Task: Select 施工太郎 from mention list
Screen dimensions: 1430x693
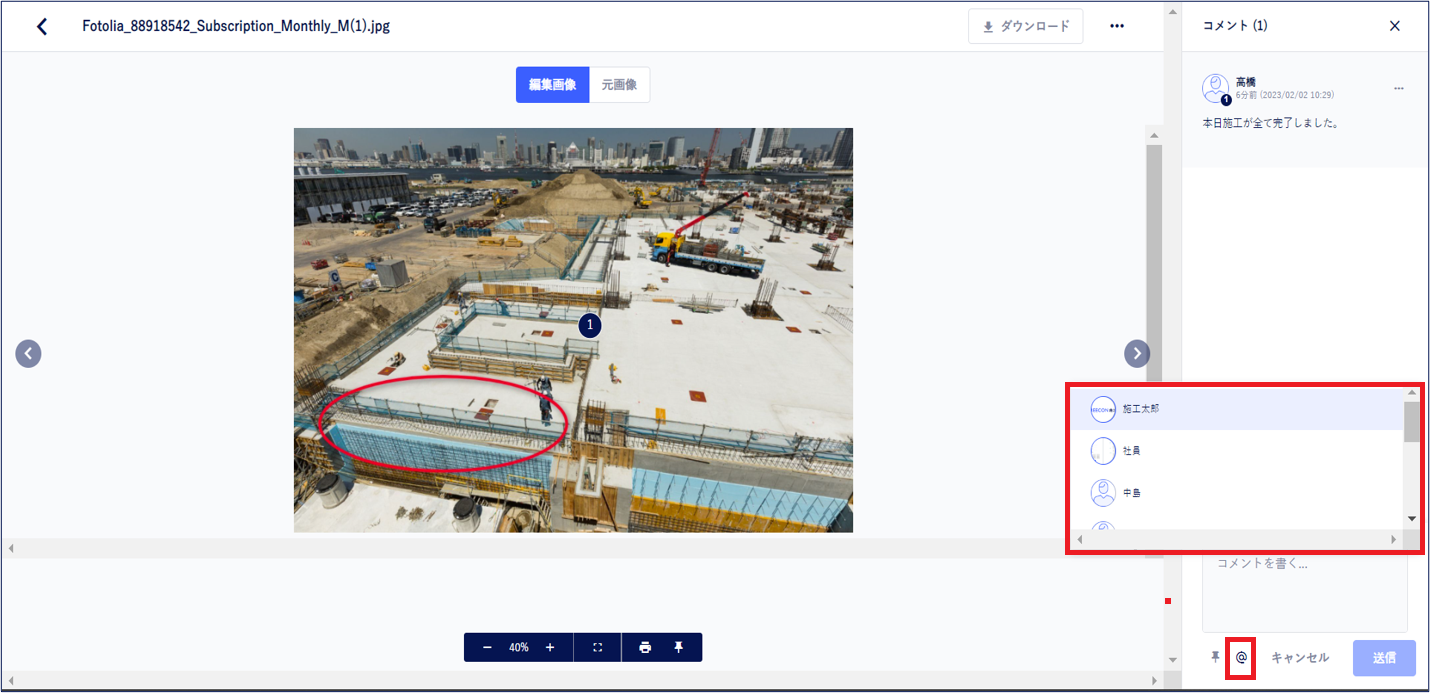Action: (1237, 409)
